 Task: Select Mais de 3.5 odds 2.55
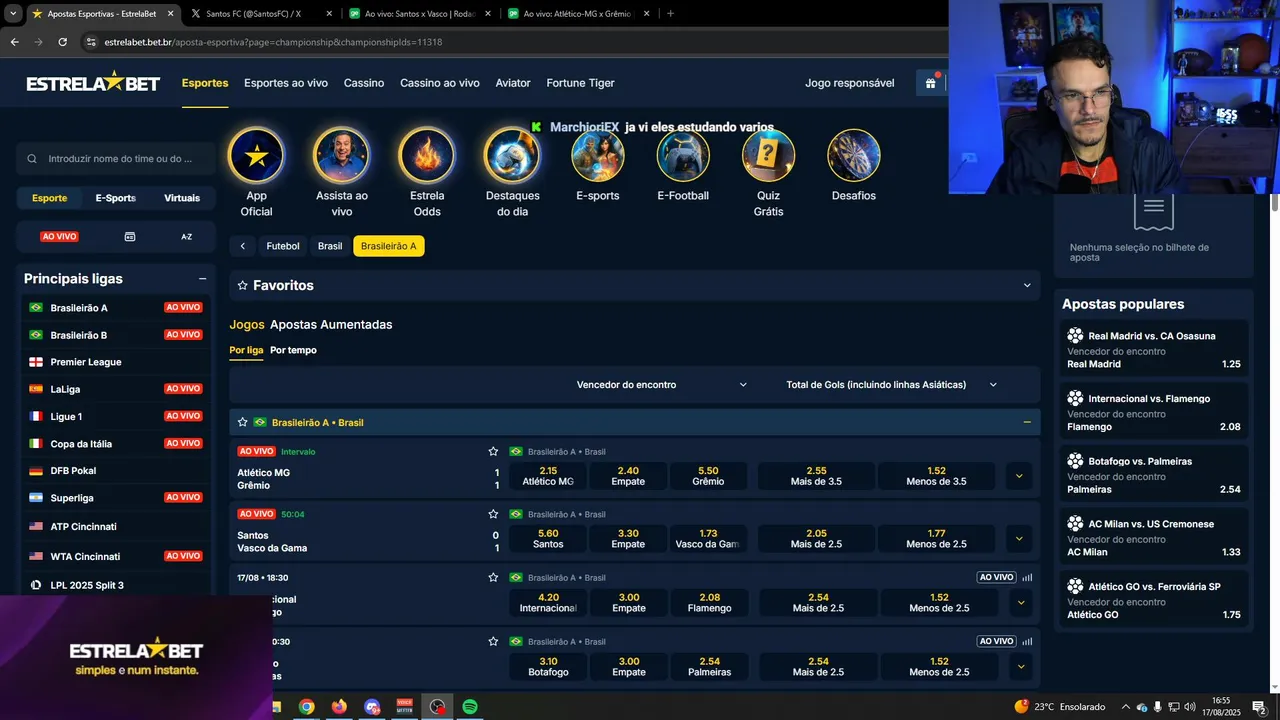pos(816,476)
